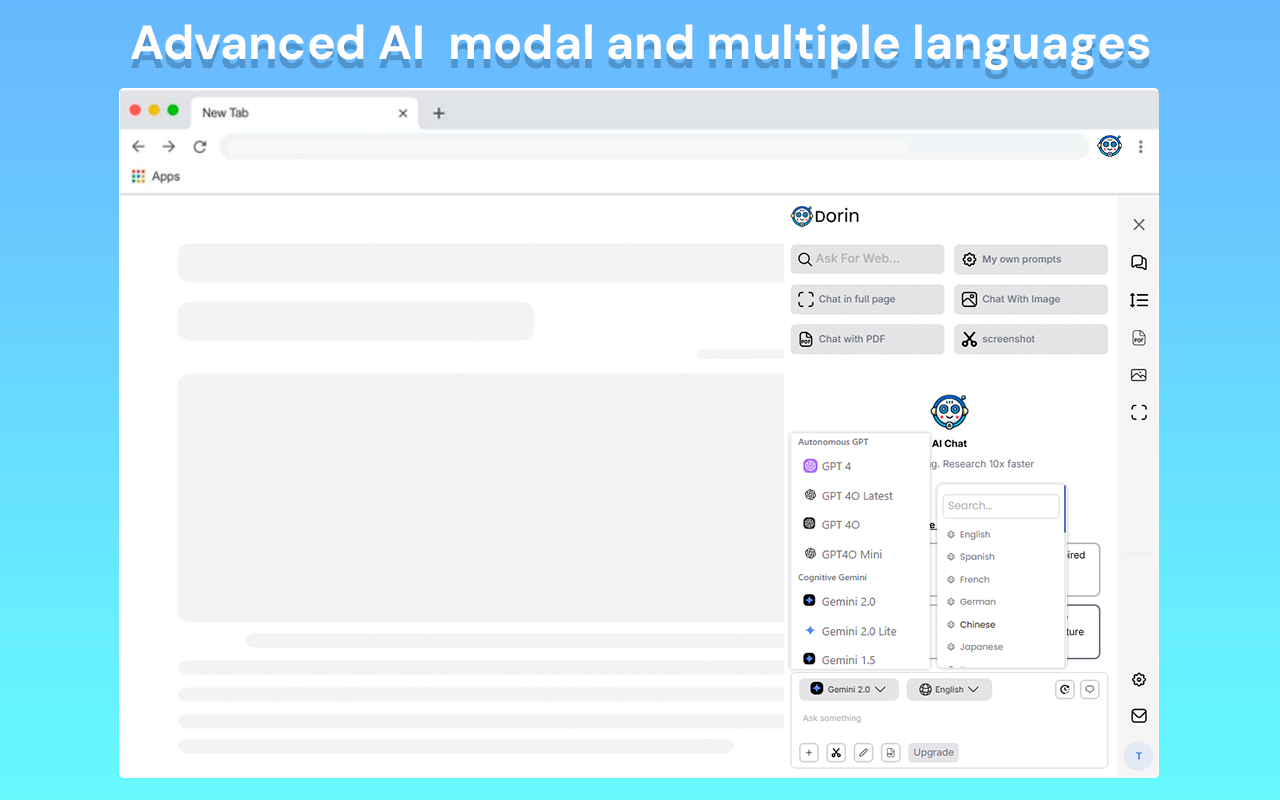Click Chat in full page button
Image resolution: width=1280 pixels, height=800 pixels.
coord(867,299)
